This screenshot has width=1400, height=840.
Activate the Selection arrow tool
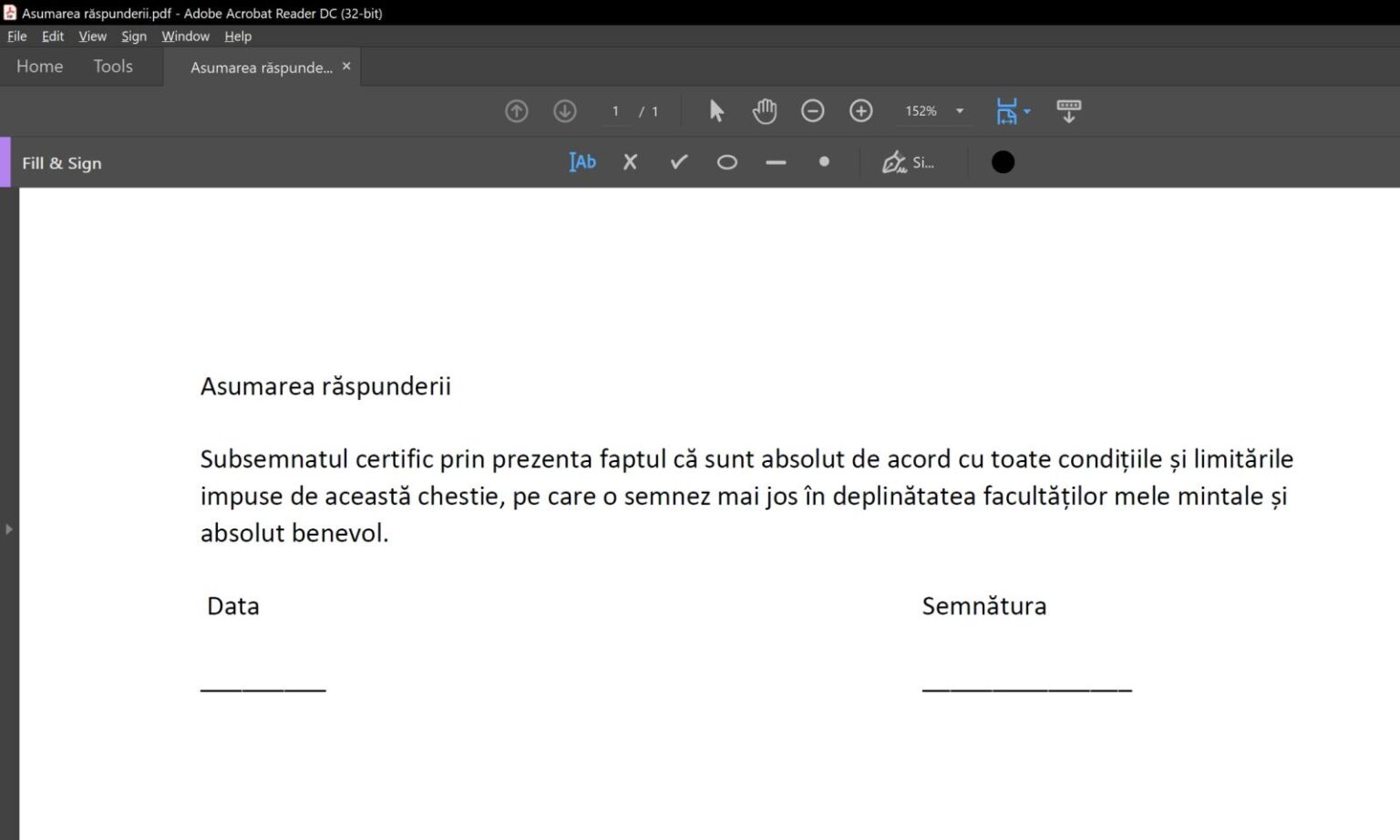pos(715,110)
